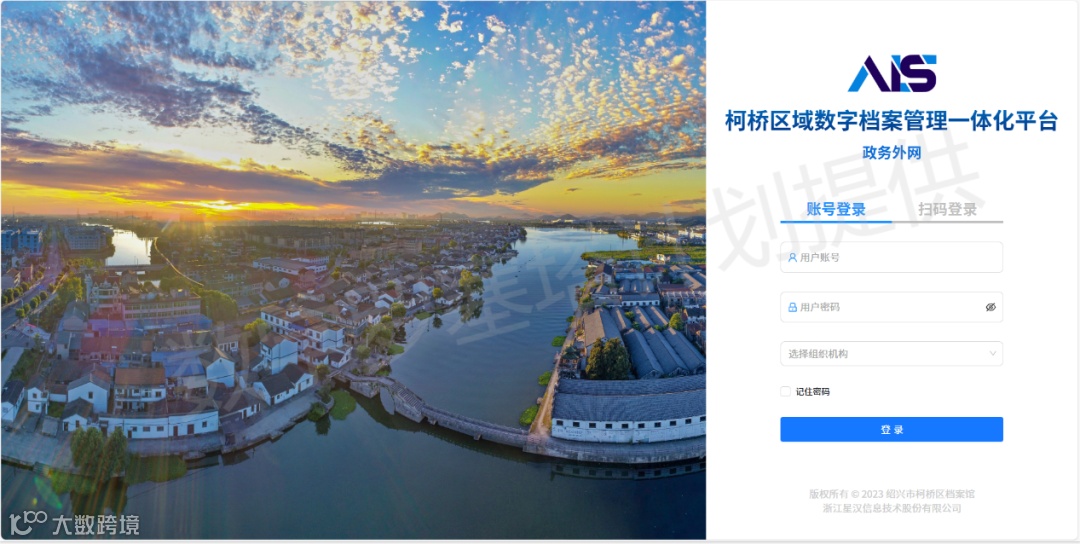Enable the 记住密码 checkbox
Viewport: 1080px width, 544px height.
[785, 391]
